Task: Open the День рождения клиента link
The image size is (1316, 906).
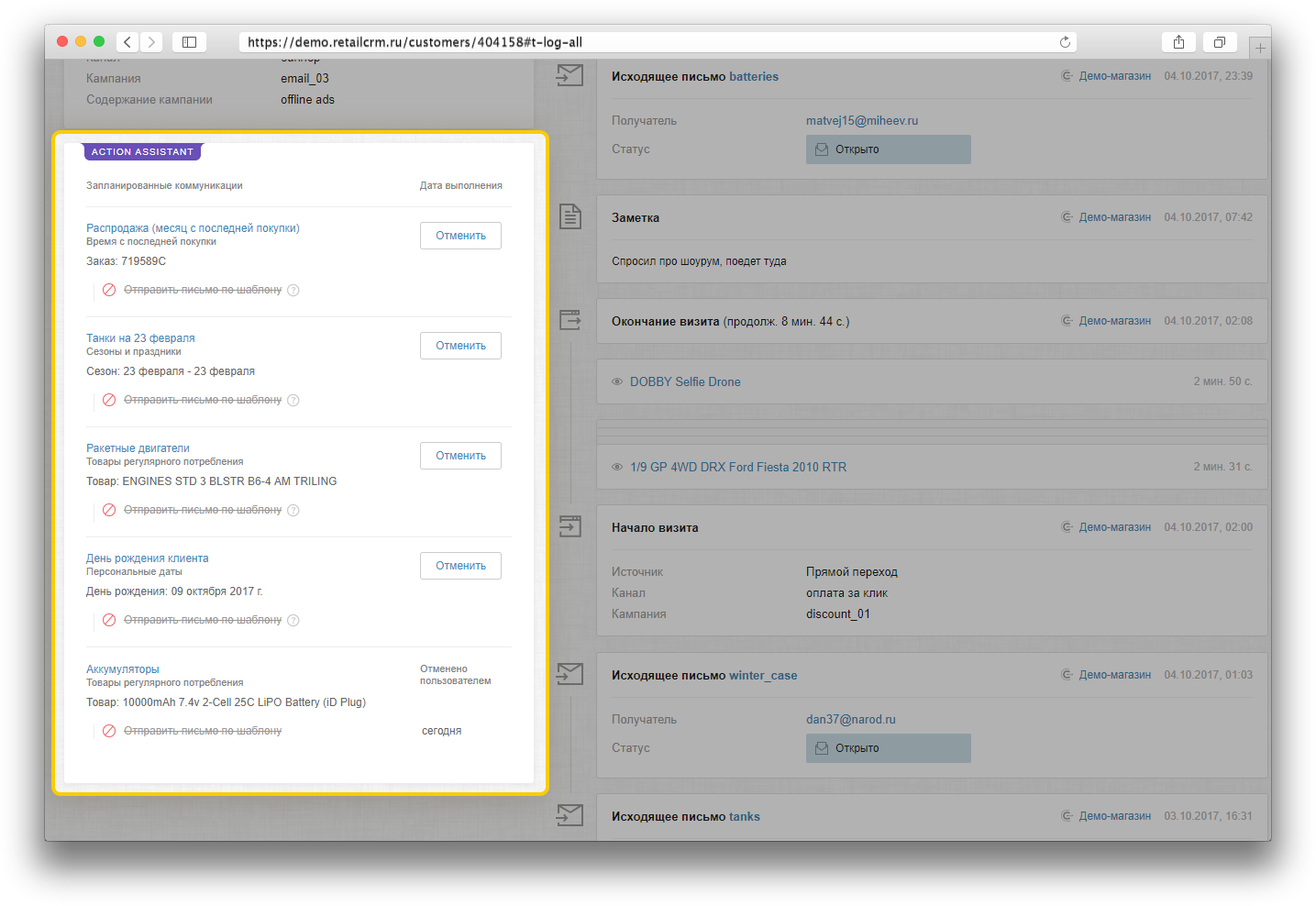Action: pyautogui.click(x=148, y=558)
